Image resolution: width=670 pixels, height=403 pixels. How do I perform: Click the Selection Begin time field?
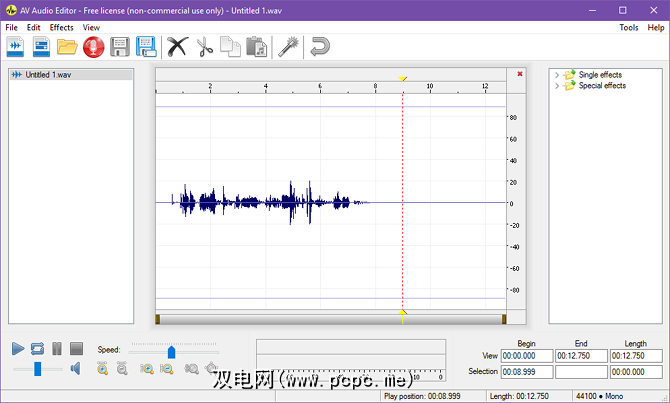click(524, 372)
